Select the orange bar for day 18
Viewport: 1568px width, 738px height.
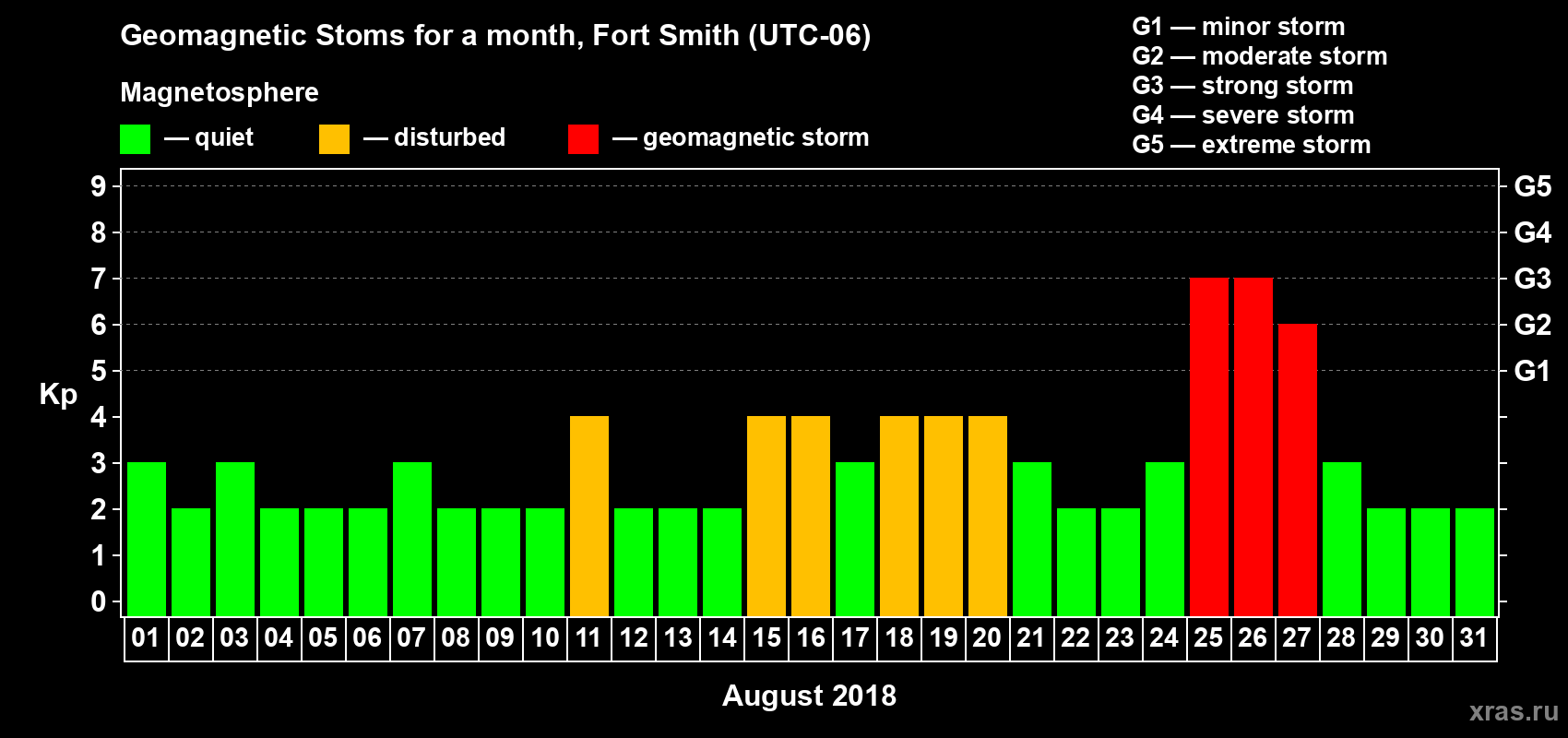tap(899, 516)
